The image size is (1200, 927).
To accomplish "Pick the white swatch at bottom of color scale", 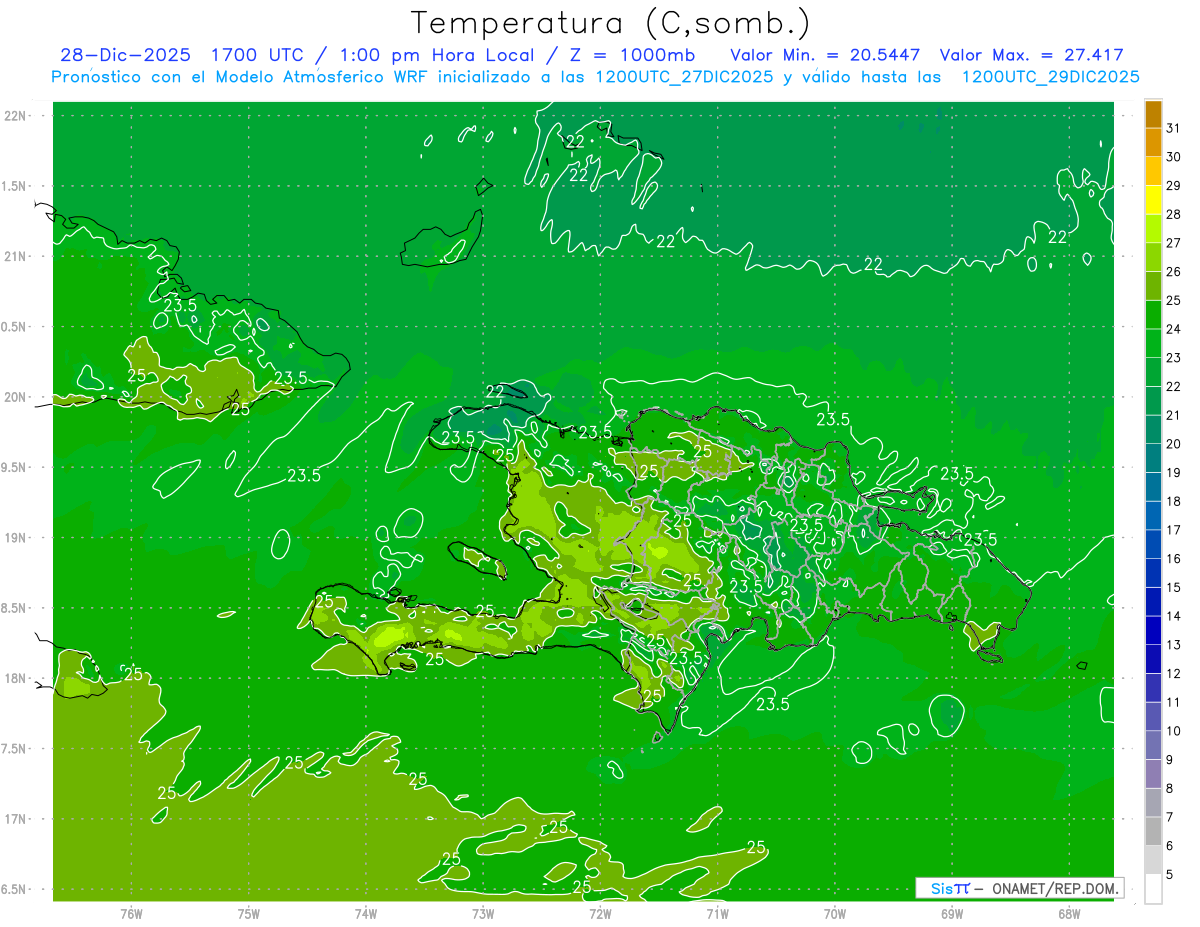I will [x=1153, y=889].
